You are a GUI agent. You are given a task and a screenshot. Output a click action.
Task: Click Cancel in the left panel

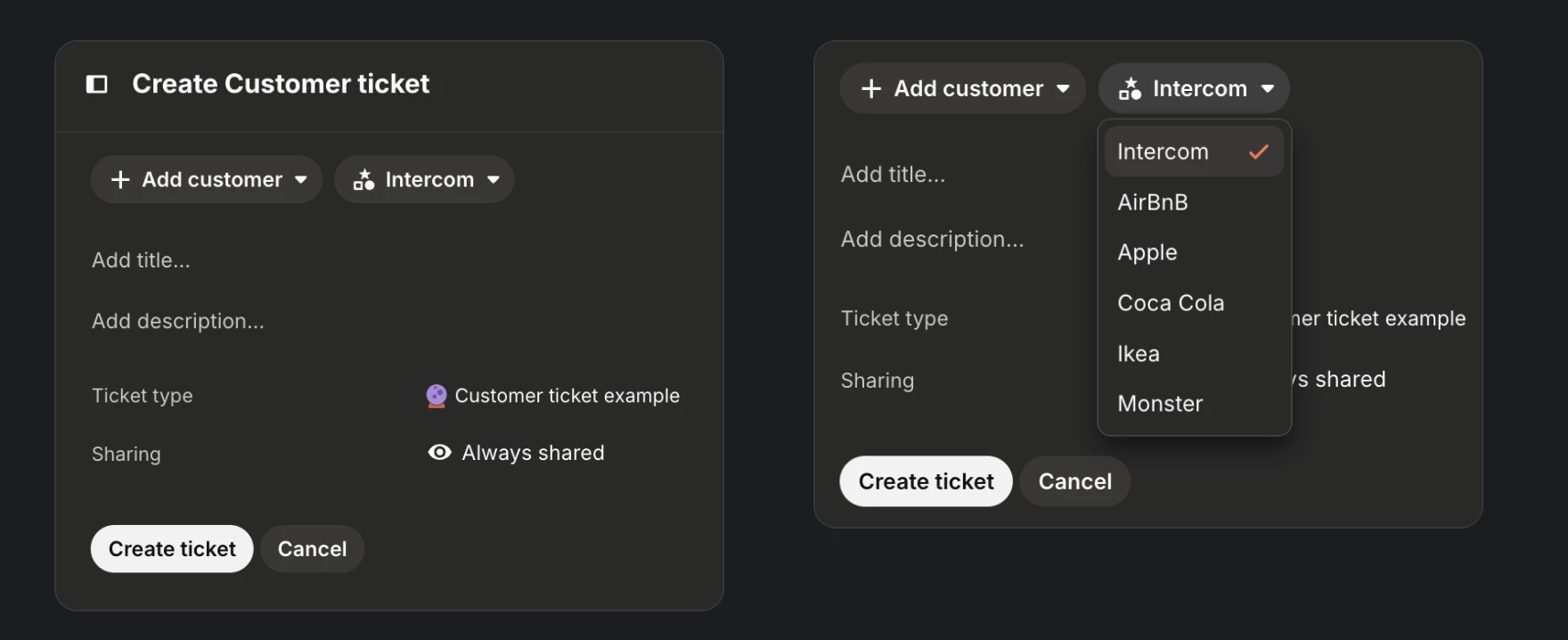click(312, 549)
